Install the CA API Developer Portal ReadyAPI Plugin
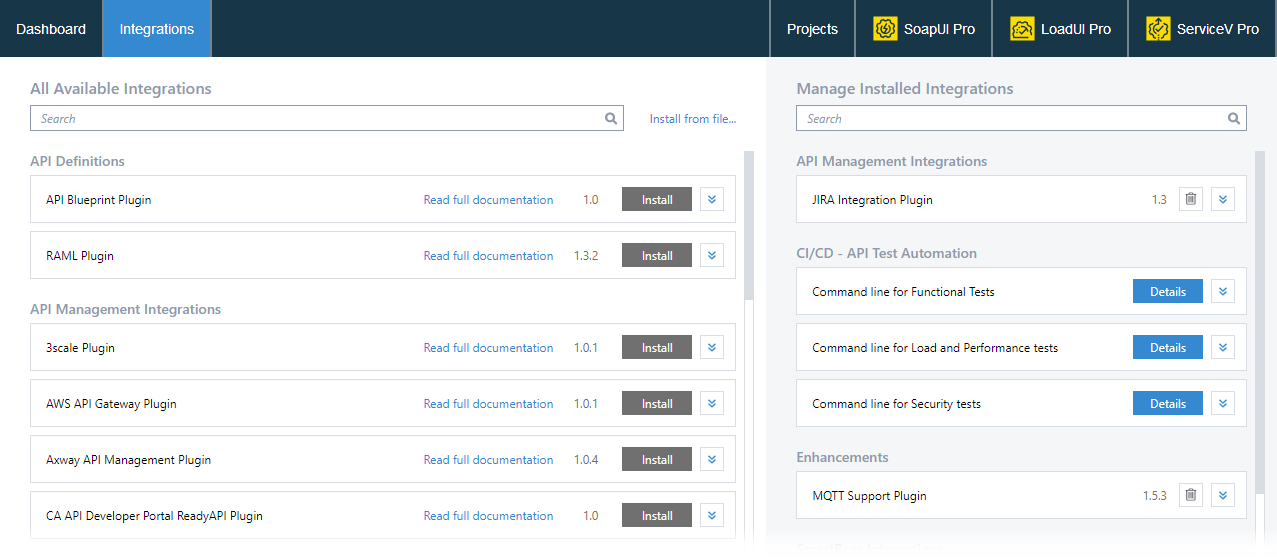 click(657, 515)
